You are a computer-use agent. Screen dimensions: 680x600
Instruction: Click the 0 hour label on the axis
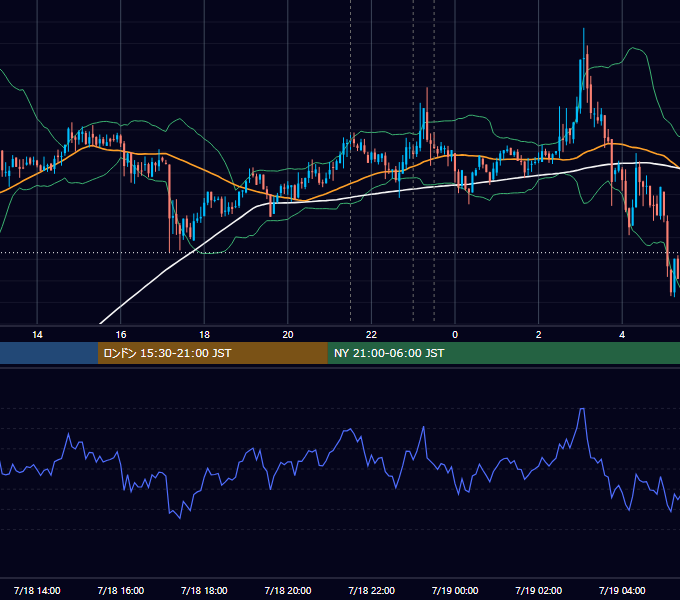tap(455, 335)
